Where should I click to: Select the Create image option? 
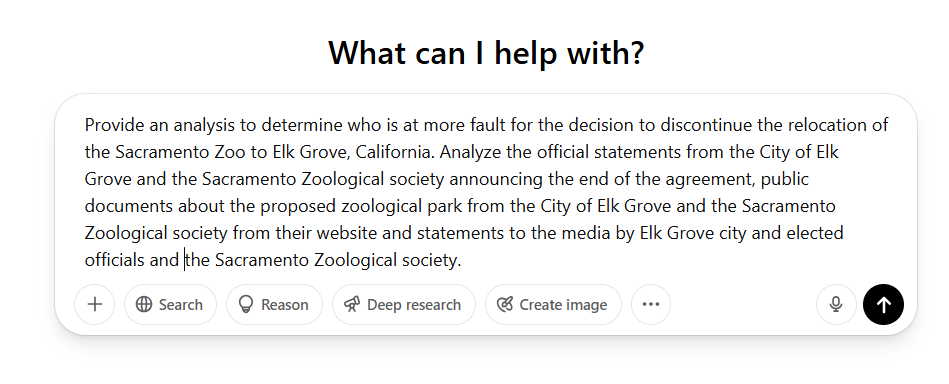(x=553, y=305)
